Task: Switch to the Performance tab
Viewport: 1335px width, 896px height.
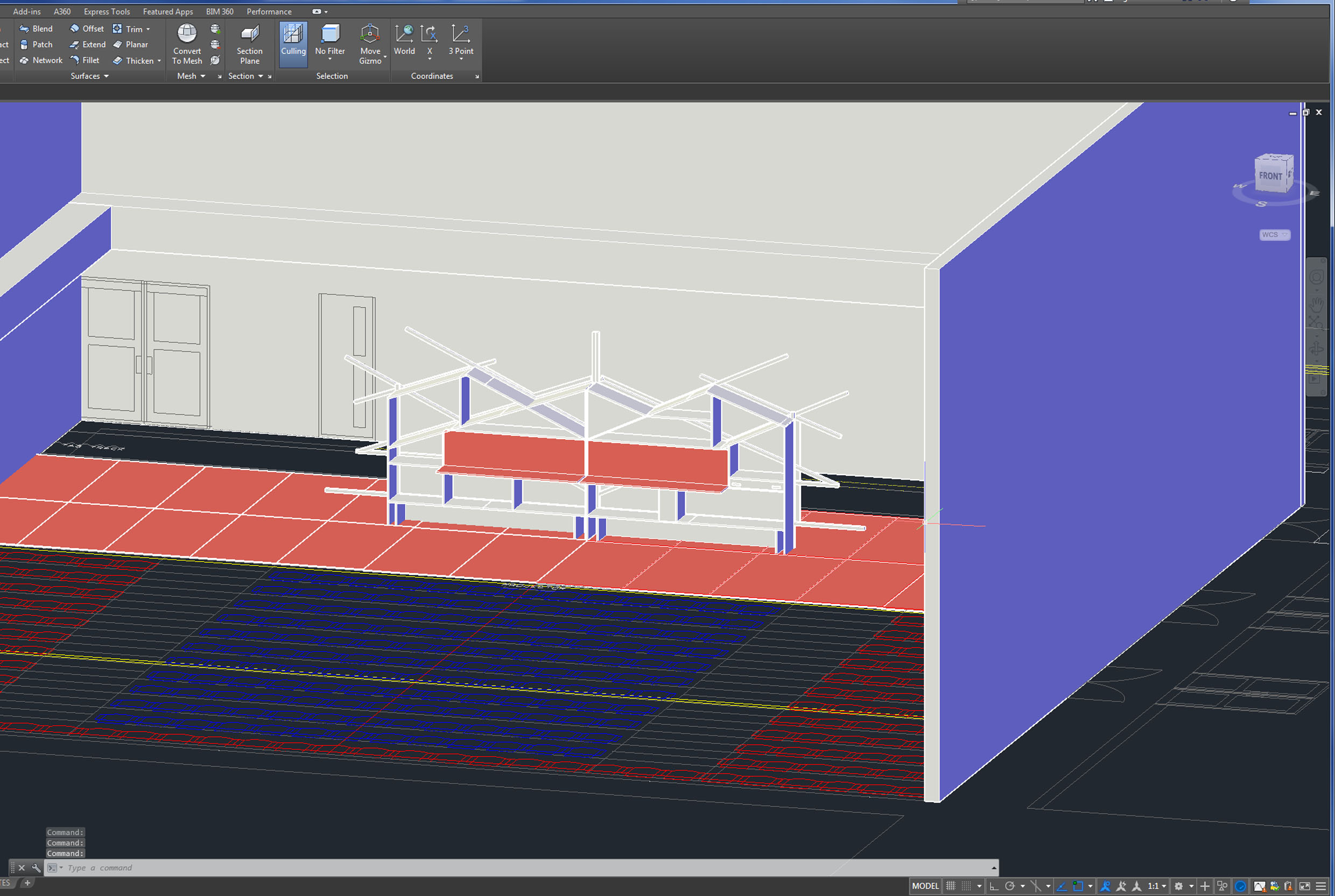Action: tap(269, 11)
